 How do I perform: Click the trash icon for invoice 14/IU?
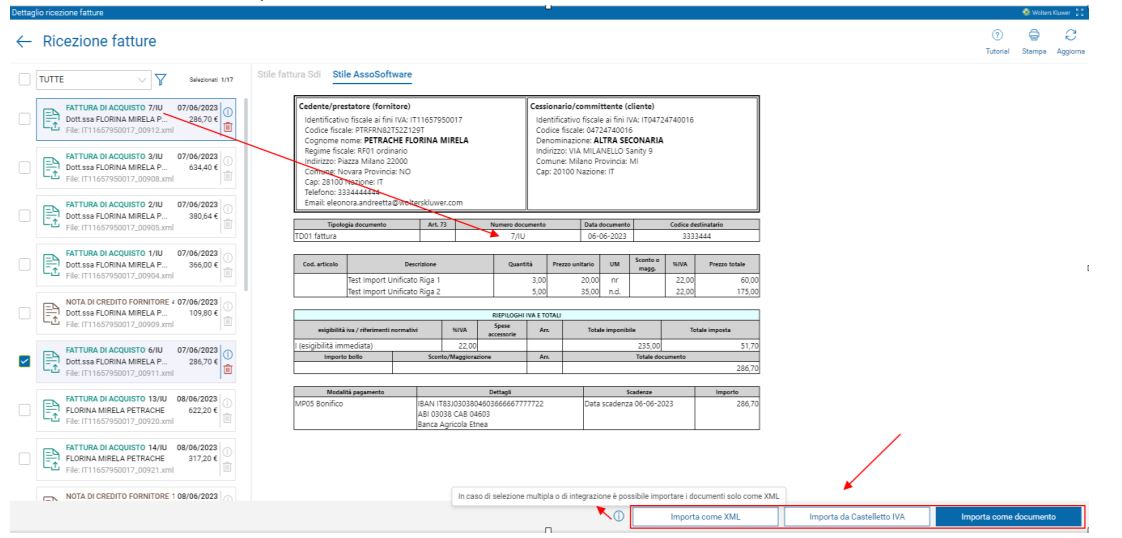click(x=228, y=467)
